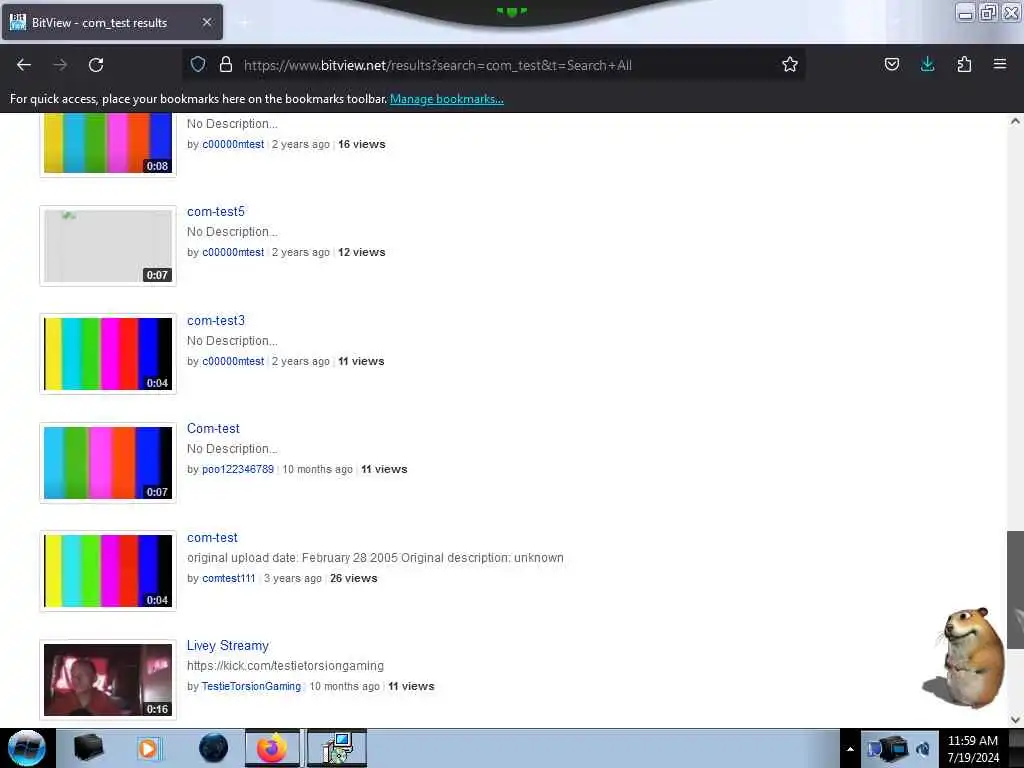Play the color bars thumbnail with 0:08 duration
This screenshot has height=768, width=1024.
pos(108,142)
